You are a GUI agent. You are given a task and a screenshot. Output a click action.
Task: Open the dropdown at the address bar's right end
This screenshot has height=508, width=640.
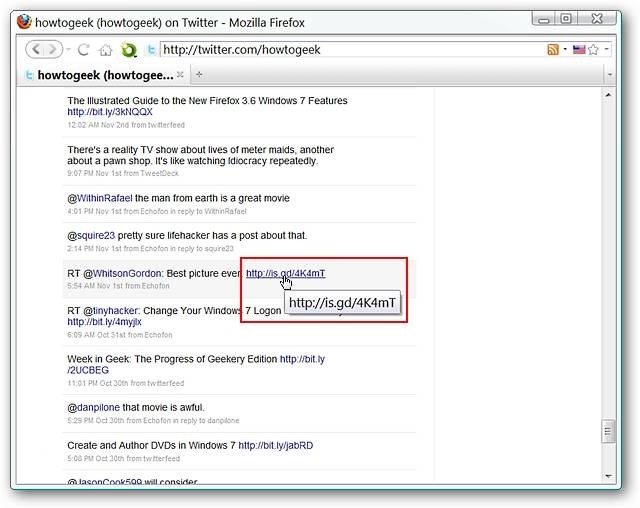[607, 49]
